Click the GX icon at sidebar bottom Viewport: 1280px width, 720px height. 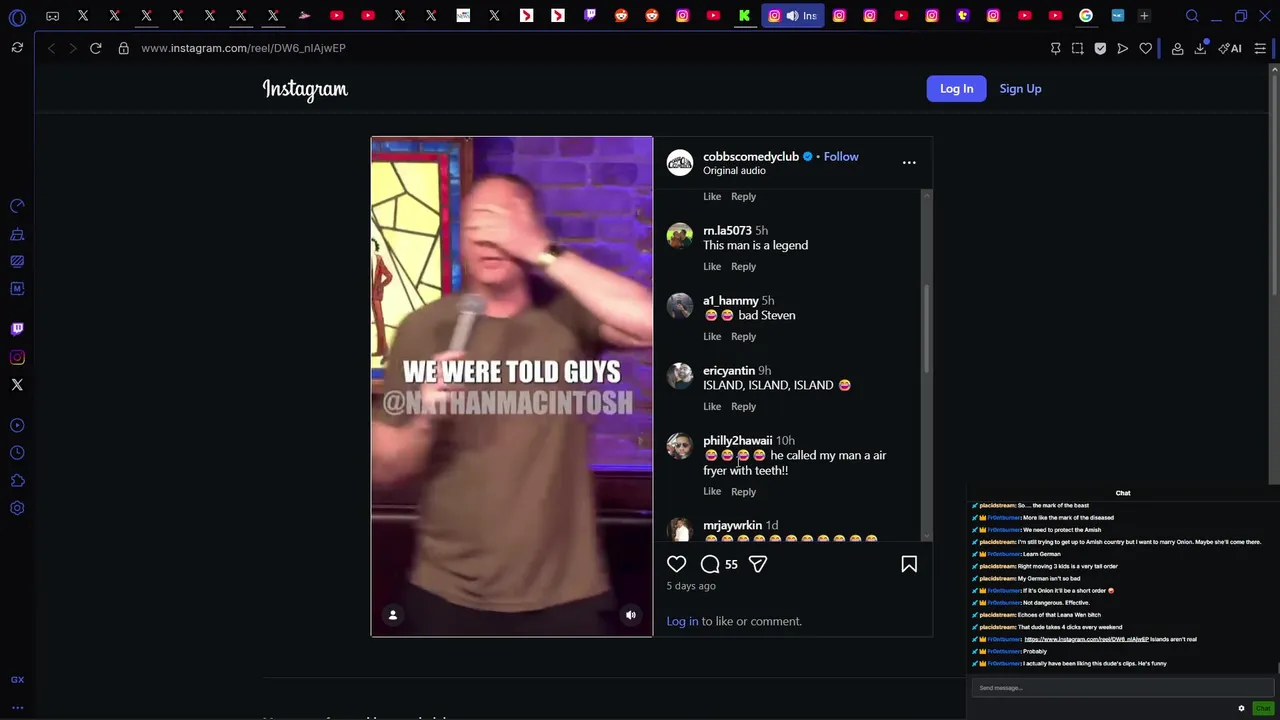17,680
